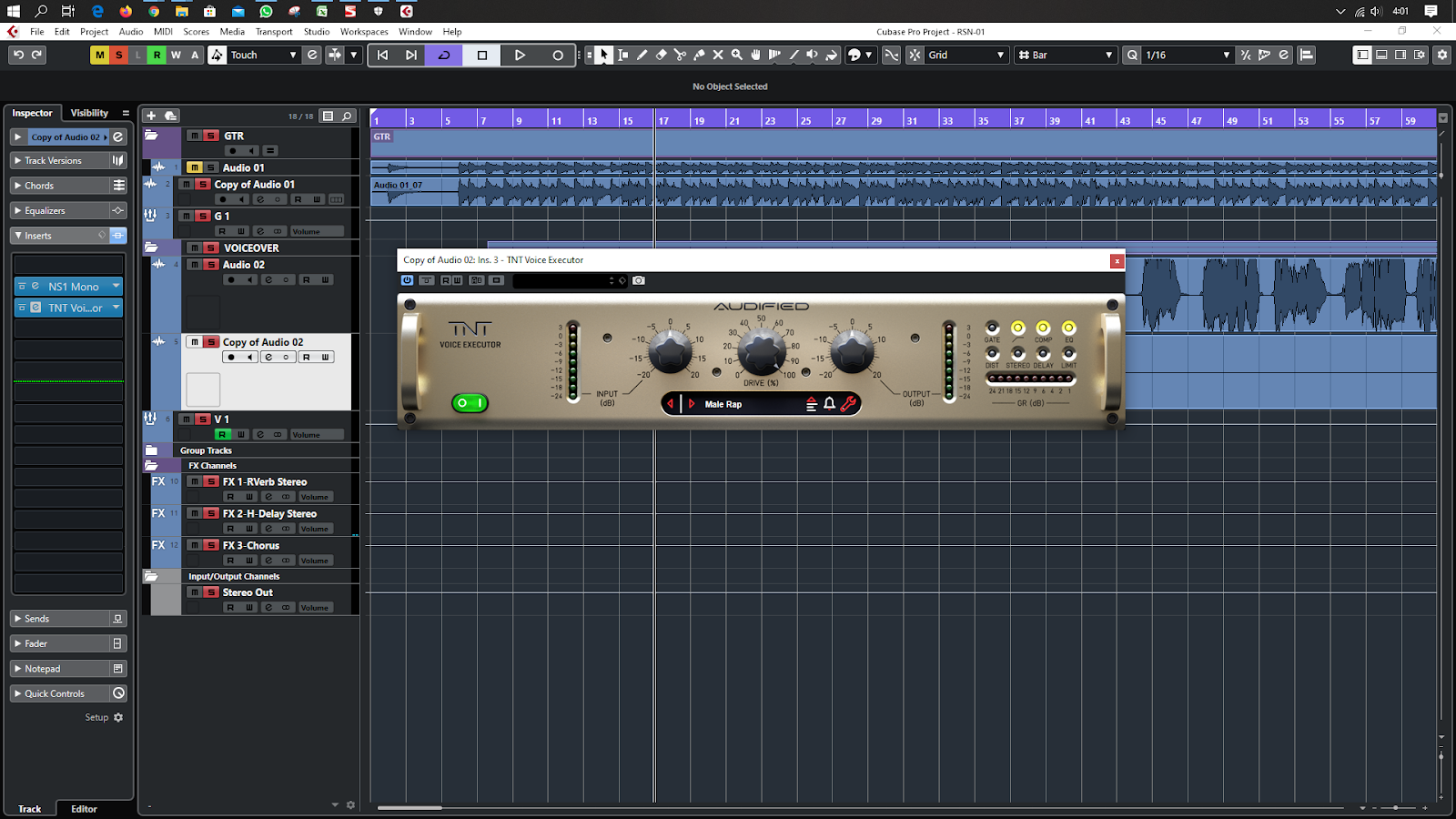
Task: Select the Split scissors tool
Action: (680, 55)
